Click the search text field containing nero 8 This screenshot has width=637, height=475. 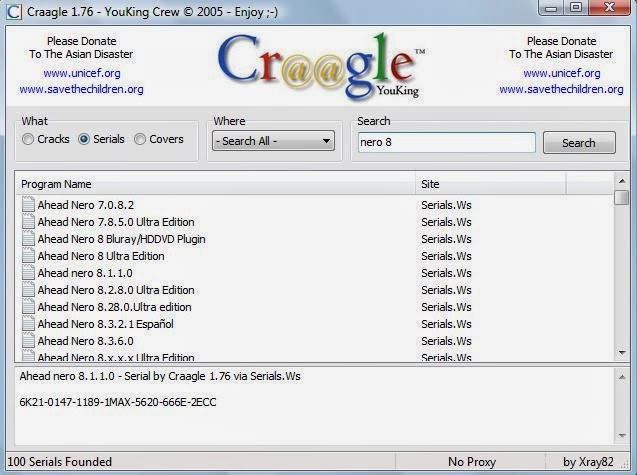click(x=446, y=142)
